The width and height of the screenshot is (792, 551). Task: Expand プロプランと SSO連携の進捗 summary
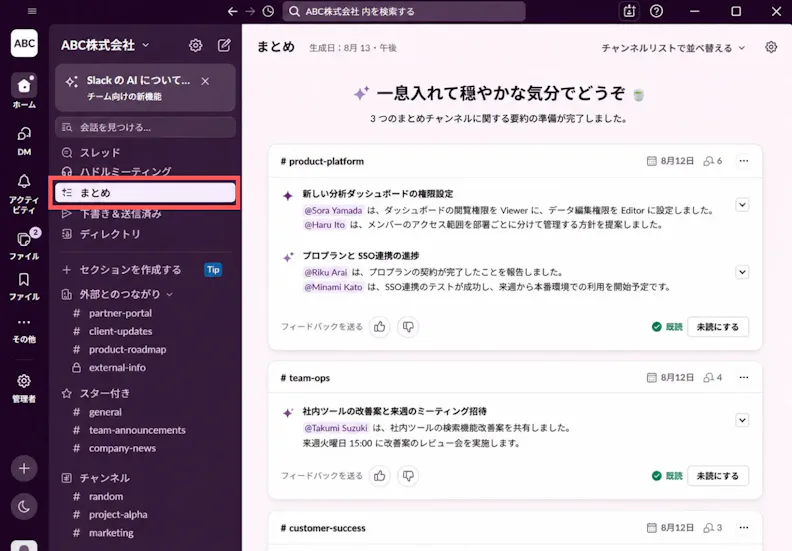(742, 272)
